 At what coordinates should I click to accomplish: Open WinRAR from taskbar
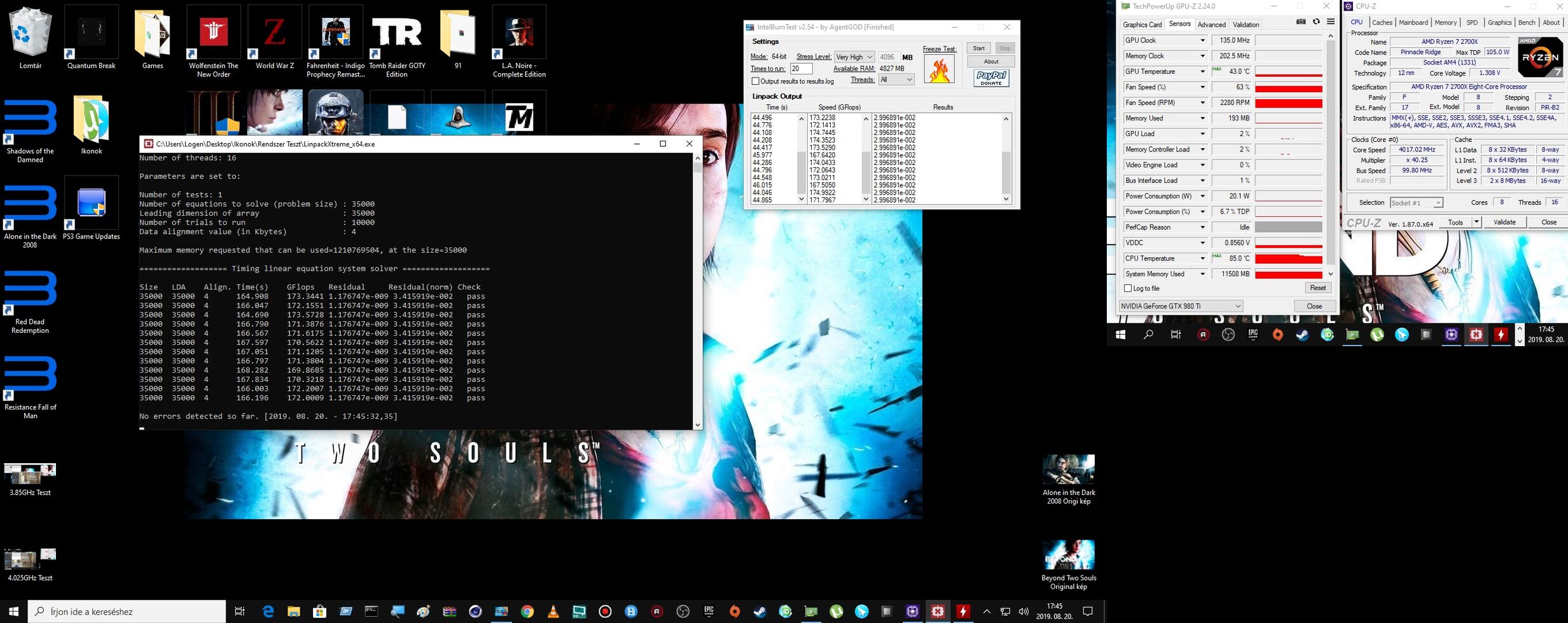(449, 612)
